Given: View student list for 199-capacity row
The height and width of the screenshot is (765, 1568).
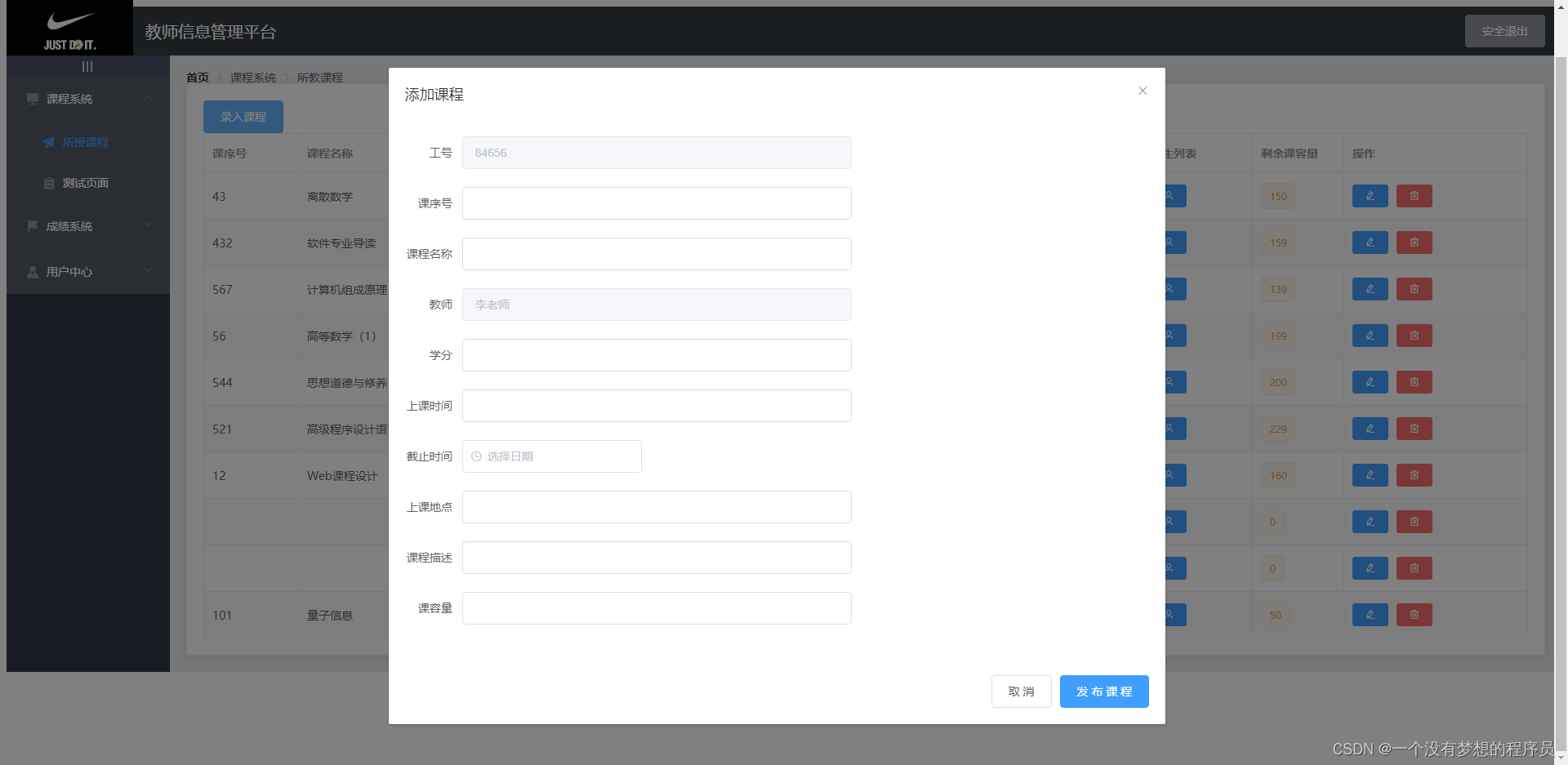Looking at the screenshot, I should 1175,336.
